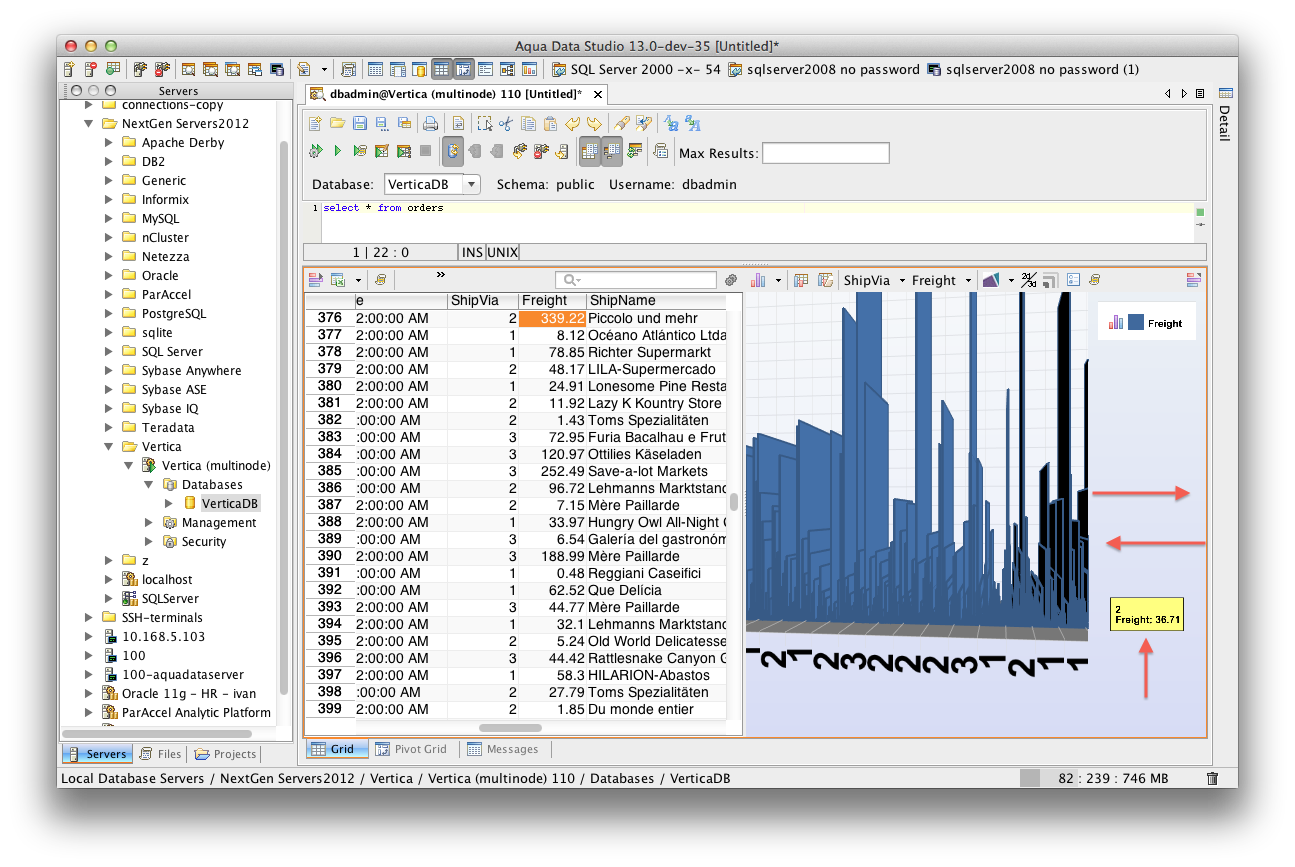Click the trash can icon in status bar
This screenshot has height=867, width=1295.
pyautogui.click(x=1212, y=778)
